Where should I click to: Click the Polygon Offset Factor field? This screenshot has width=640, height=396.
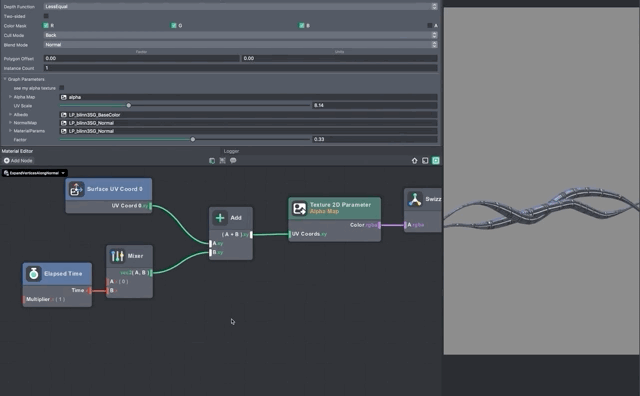[142, 58]
